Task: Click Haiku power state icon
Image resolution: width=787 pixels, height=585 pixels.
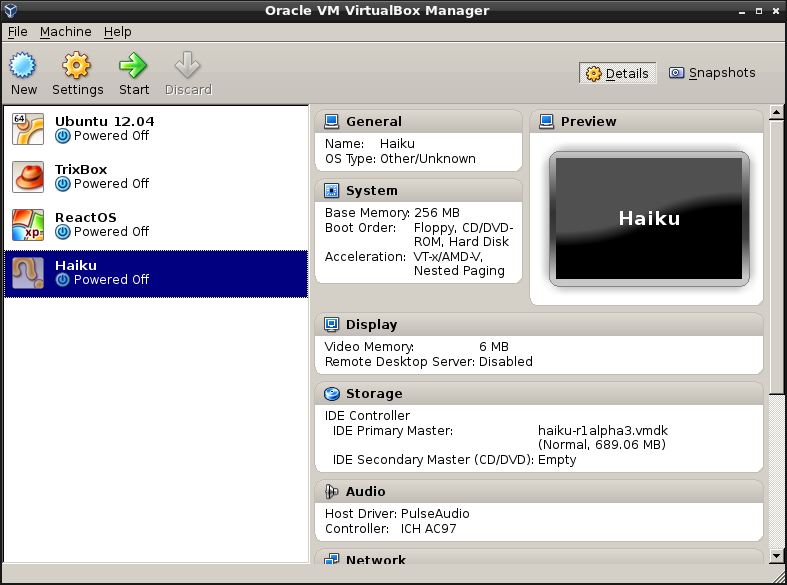Action: tap(63, 280)
